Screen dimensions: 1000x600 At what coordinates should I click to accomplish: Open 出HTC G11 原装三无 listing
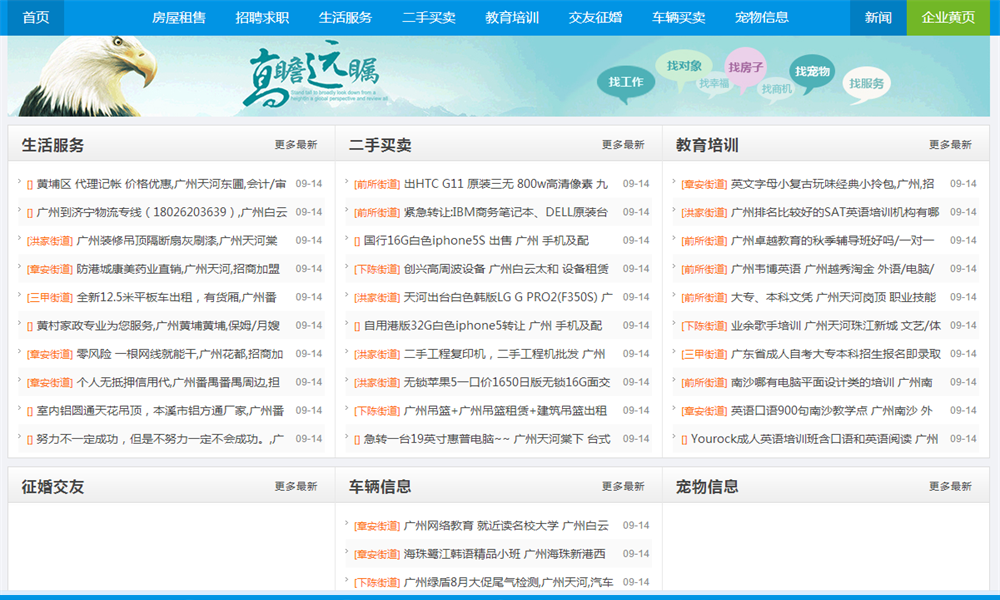coord(506,184)
